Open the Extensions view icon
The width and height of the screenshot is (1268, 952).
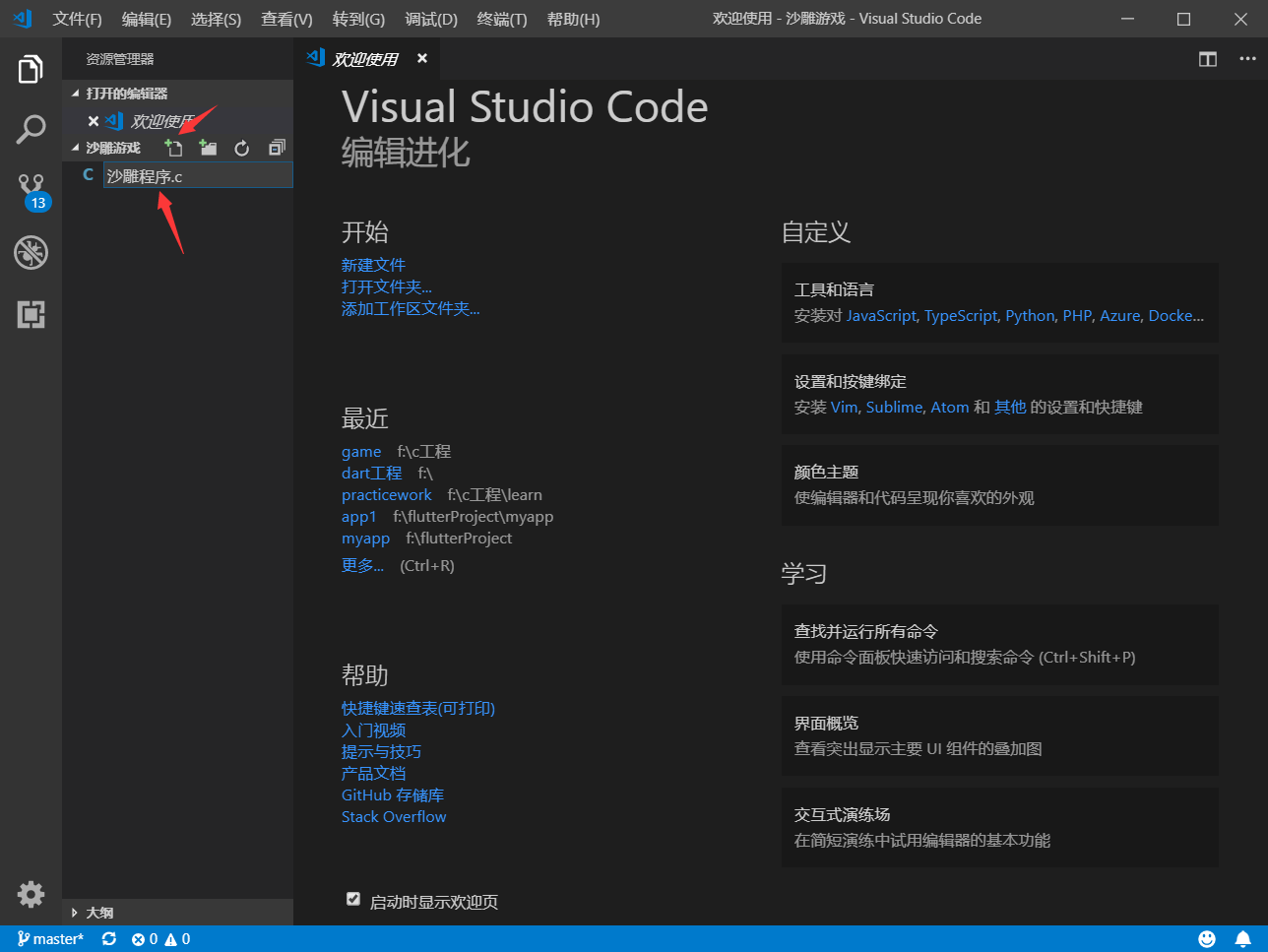tap(31, 314)
